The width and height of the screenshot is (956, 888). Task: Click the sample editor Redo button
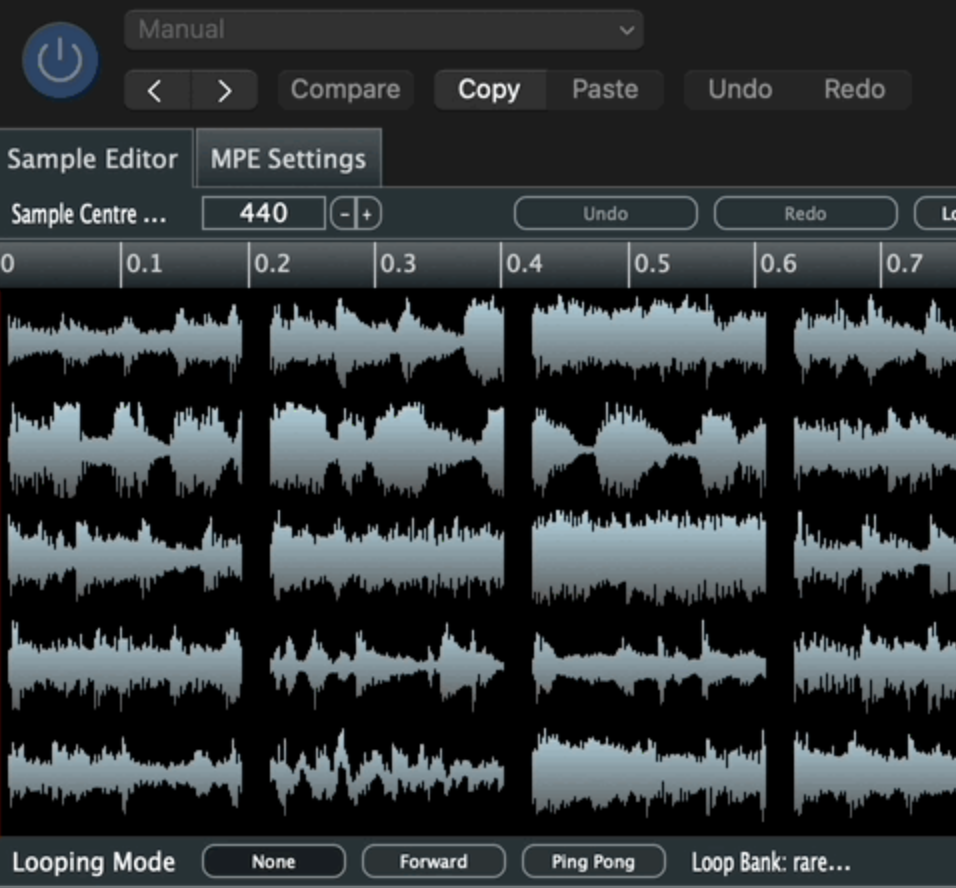(x=805, y=214)
